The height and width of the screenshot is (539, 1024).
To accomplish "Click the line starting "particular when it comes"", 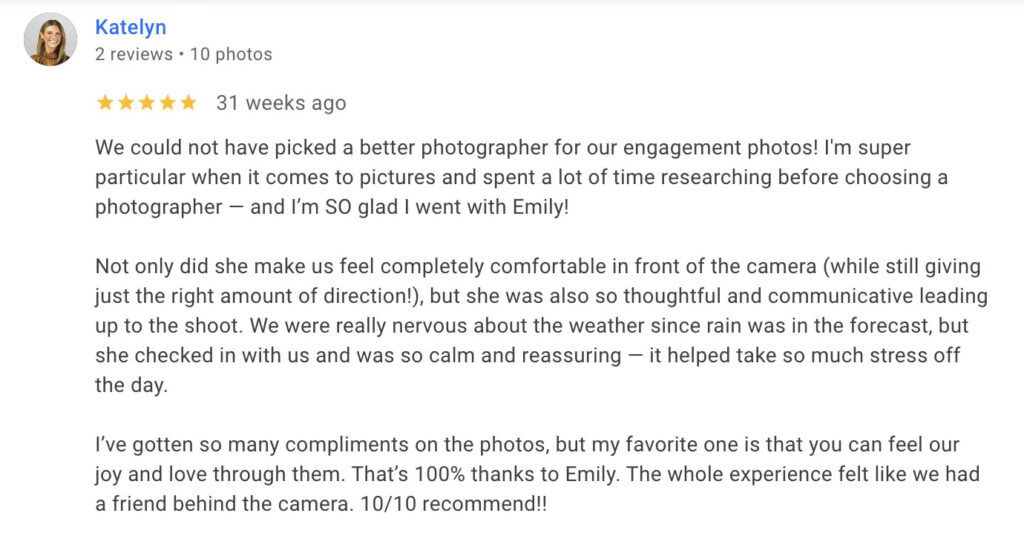I will 521,178.
